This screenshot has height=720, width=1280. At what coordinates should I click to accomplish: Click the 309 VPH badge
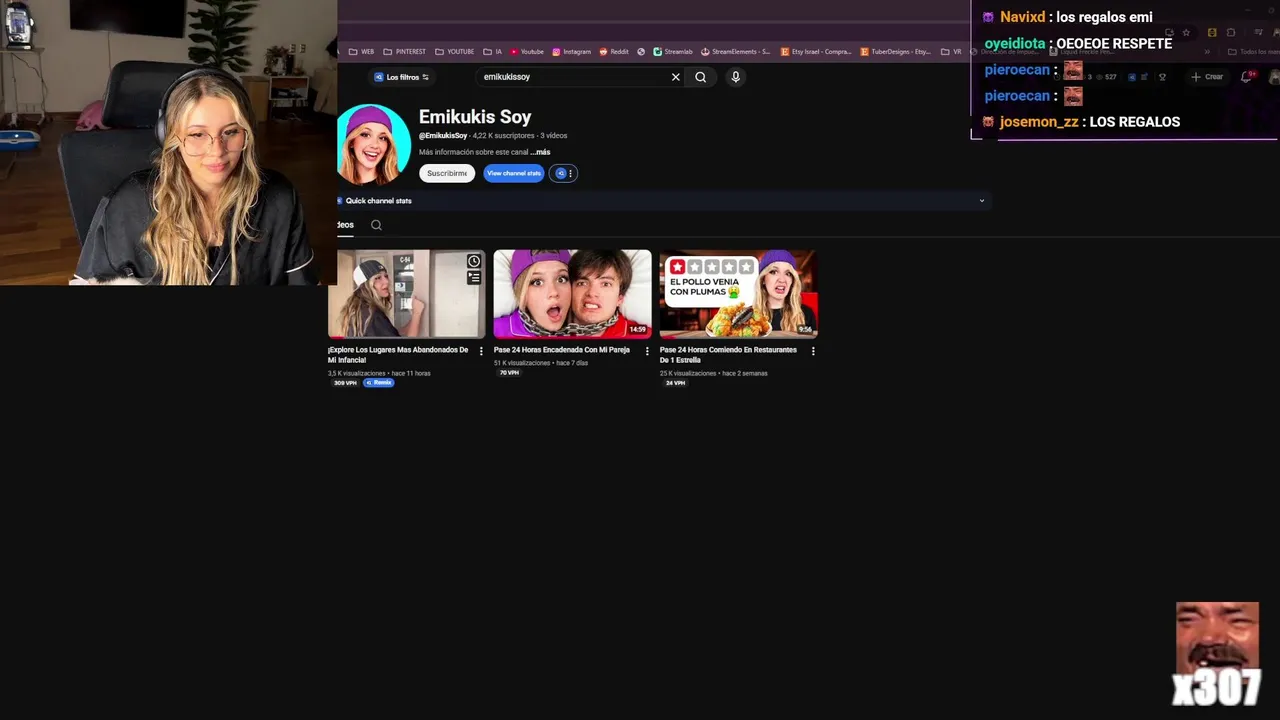coord(345,383)
